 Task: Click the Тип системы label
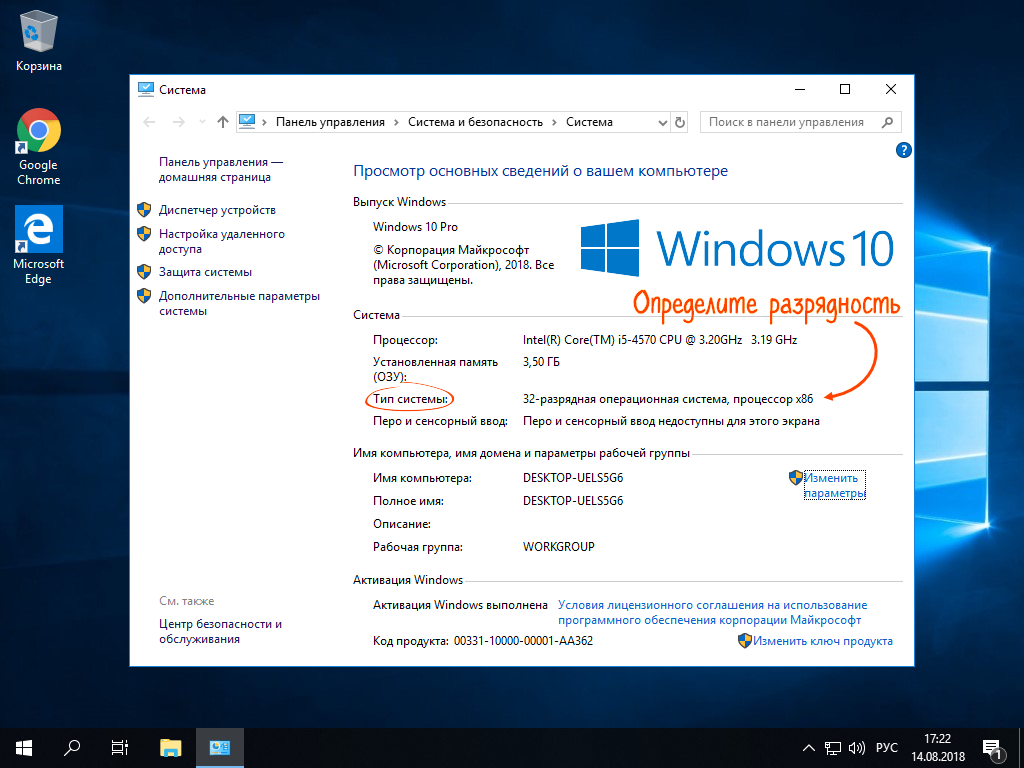pyautogui.click(x=411, y=398)
